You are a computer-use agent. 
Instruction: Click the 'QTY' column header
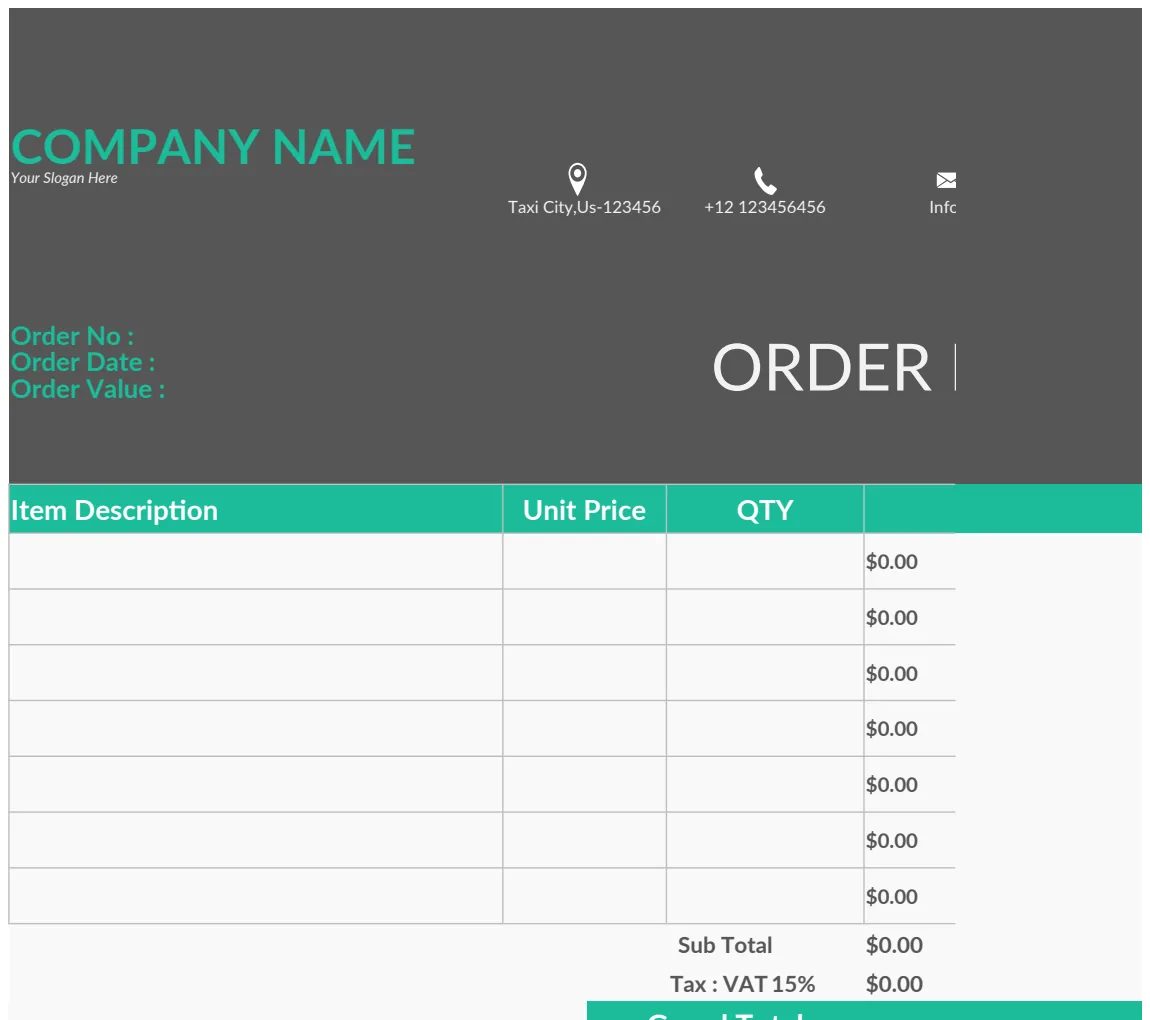765,510
